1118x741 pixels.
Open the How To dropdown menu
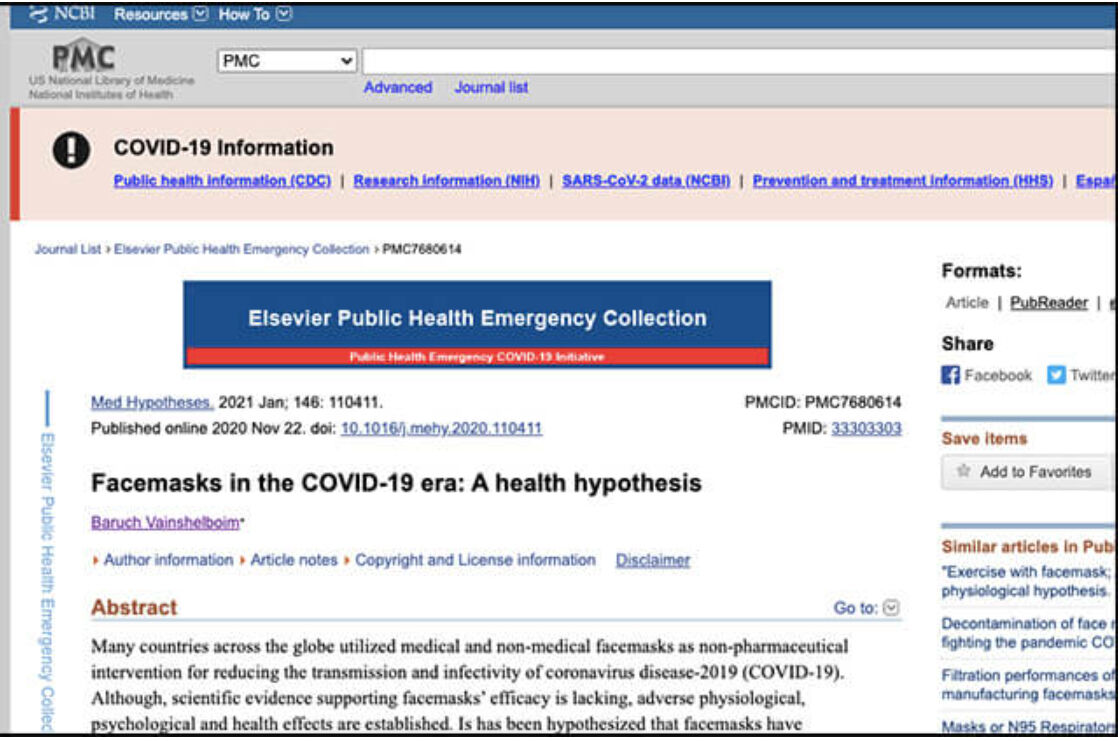[255, 14]
